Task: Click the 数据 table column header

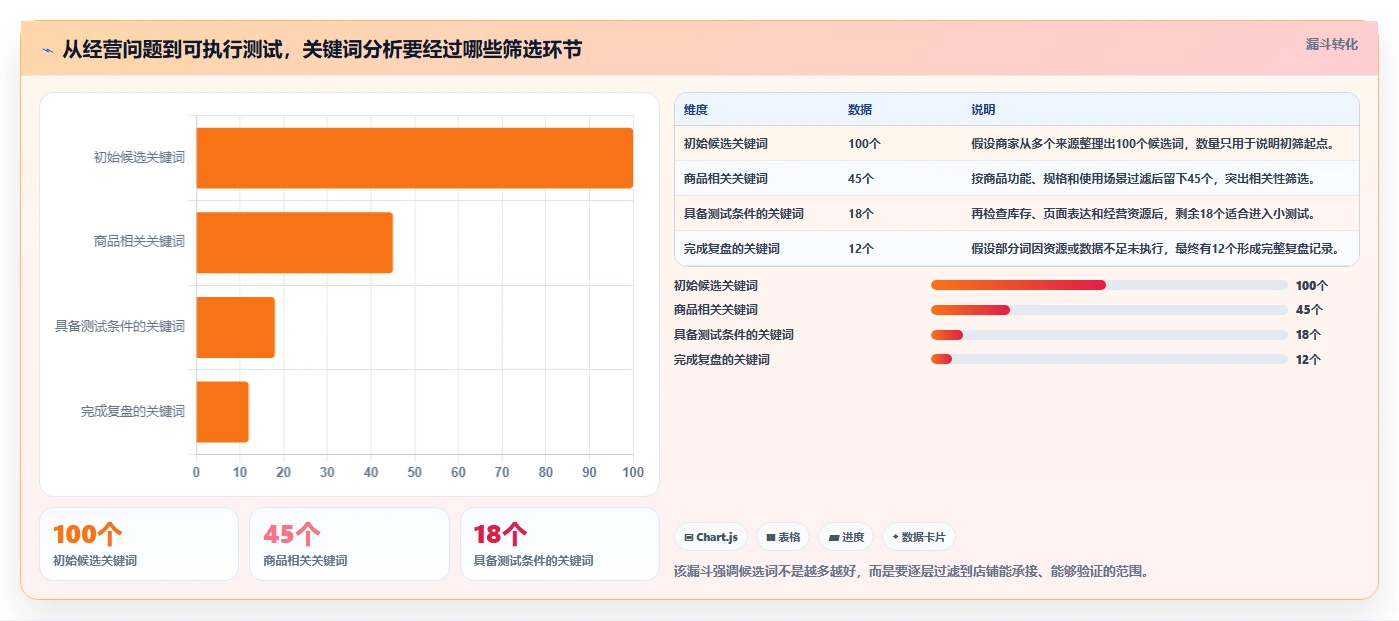Action: tap(860, 110)
